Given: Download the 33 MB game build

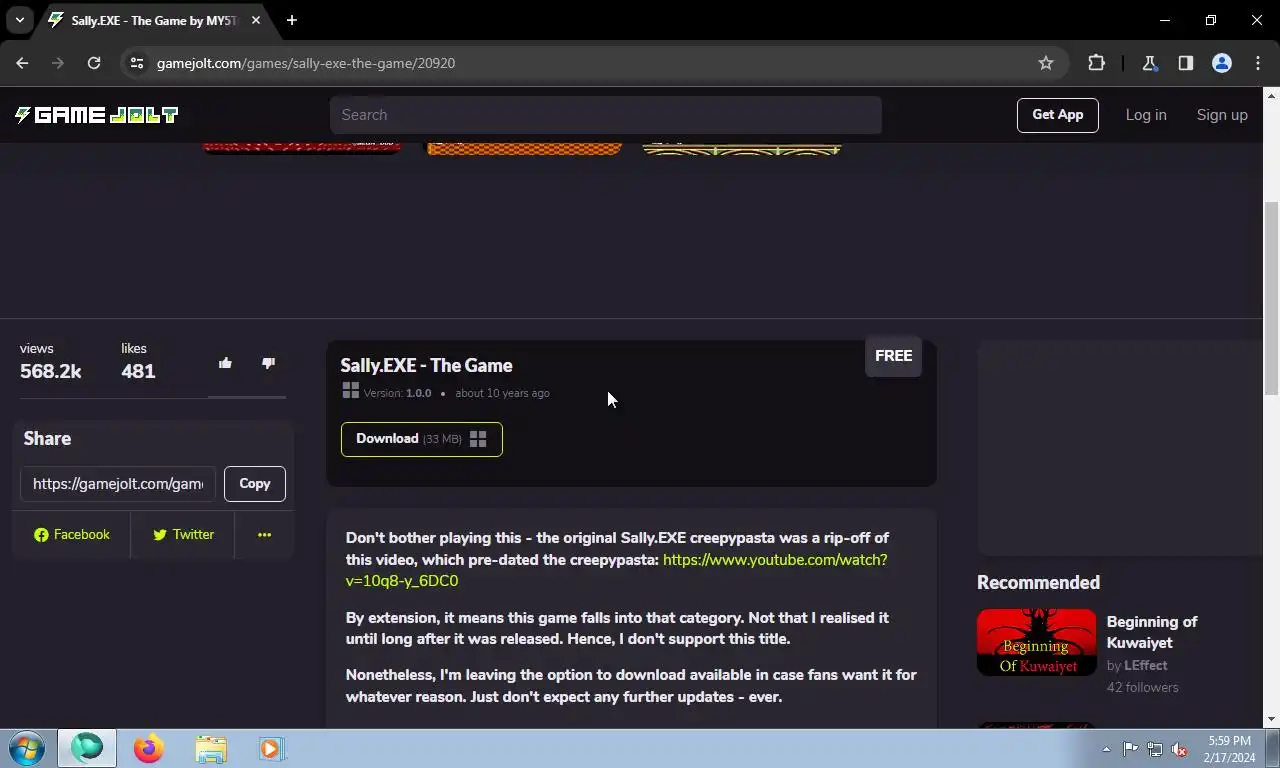Looking at the screenshot, I should (x=421, y=439).
